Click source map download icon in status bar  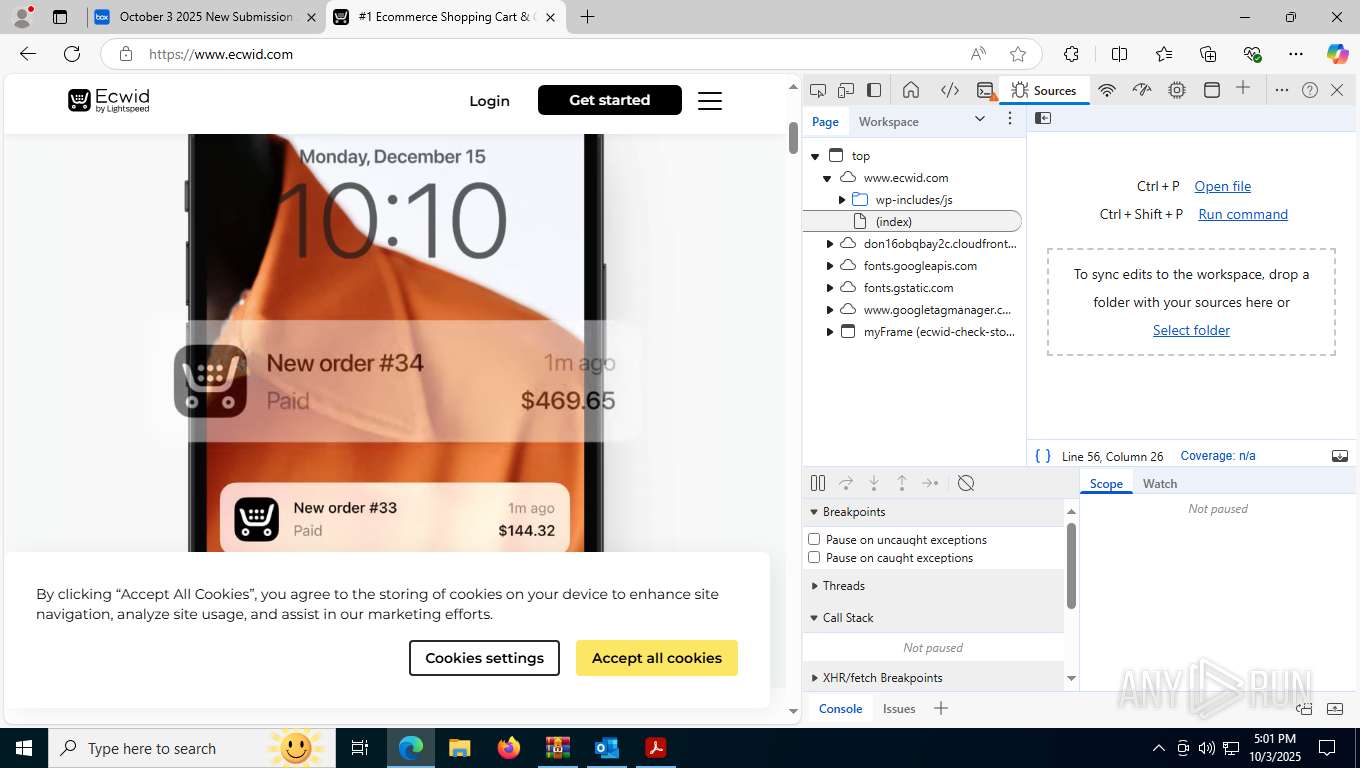tap(1340, 456)
